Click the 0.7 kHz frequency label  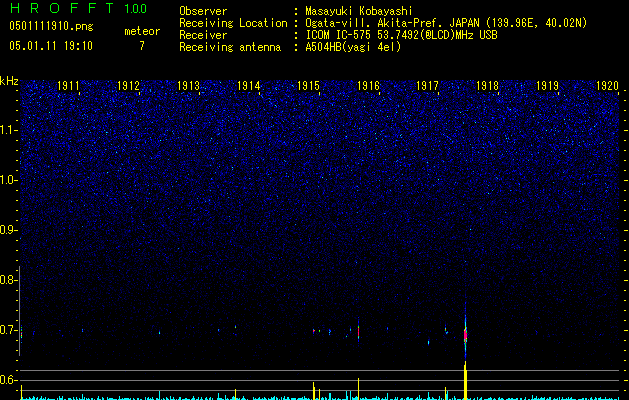pos(7,330)
